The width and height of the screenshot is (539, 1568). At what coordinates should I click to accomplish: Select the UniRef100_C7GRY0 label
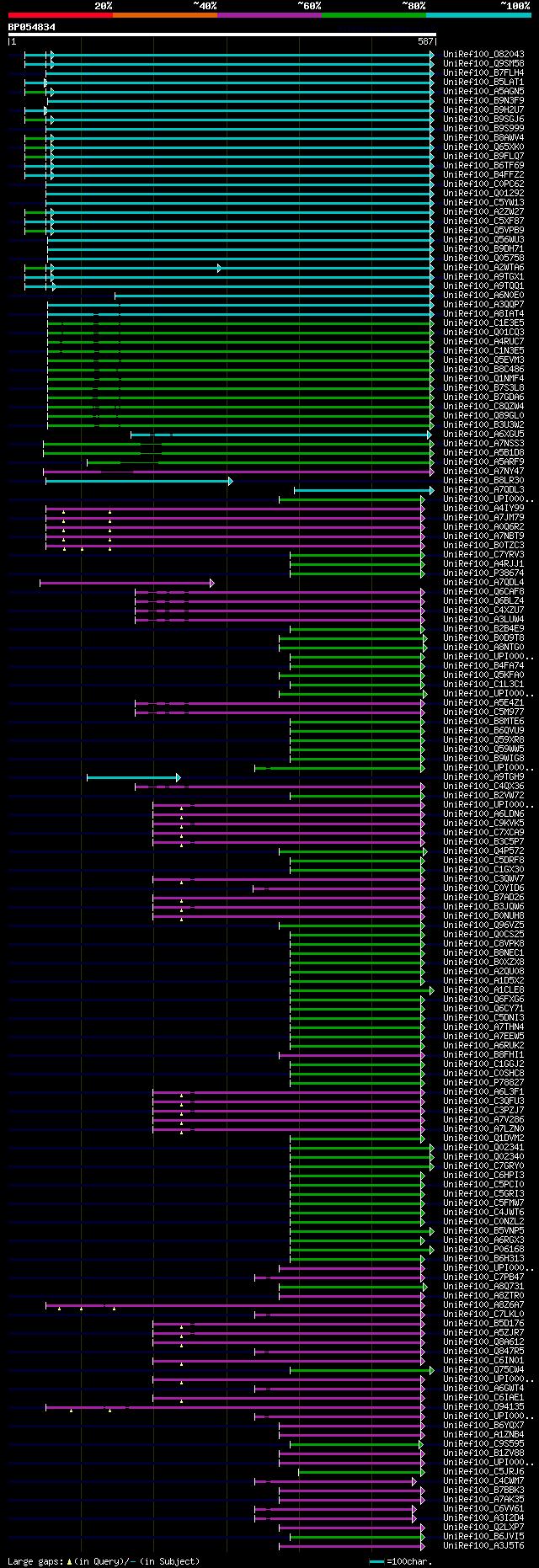pos(483,1165)
